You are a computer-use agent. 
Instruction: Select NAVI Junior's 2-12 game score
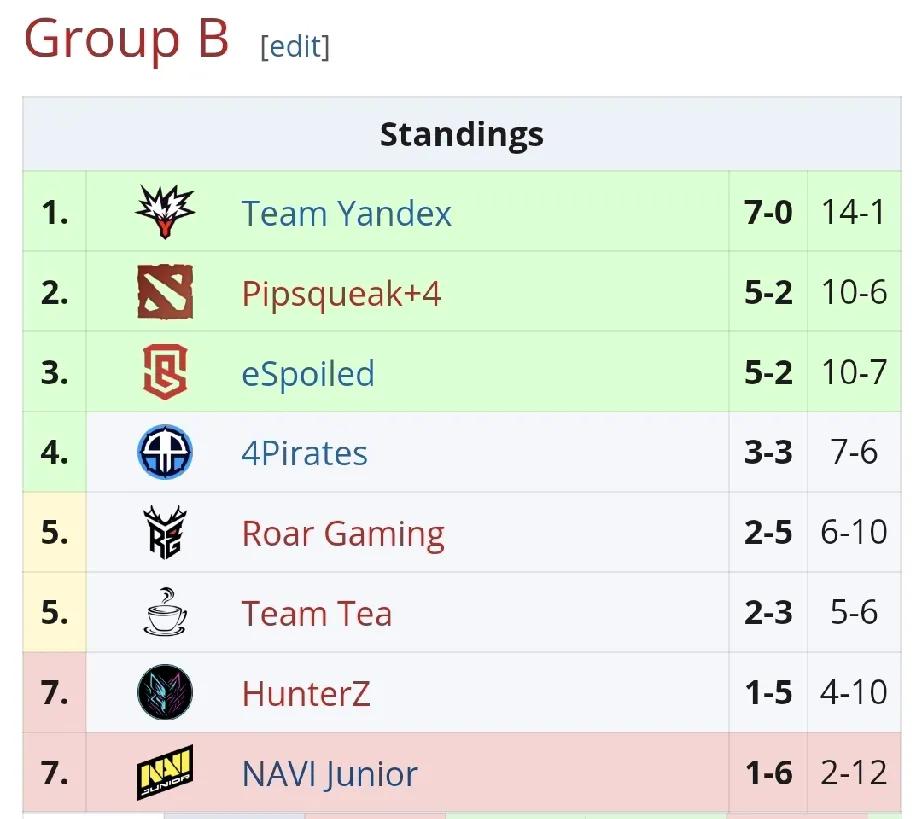pos(854,773)
